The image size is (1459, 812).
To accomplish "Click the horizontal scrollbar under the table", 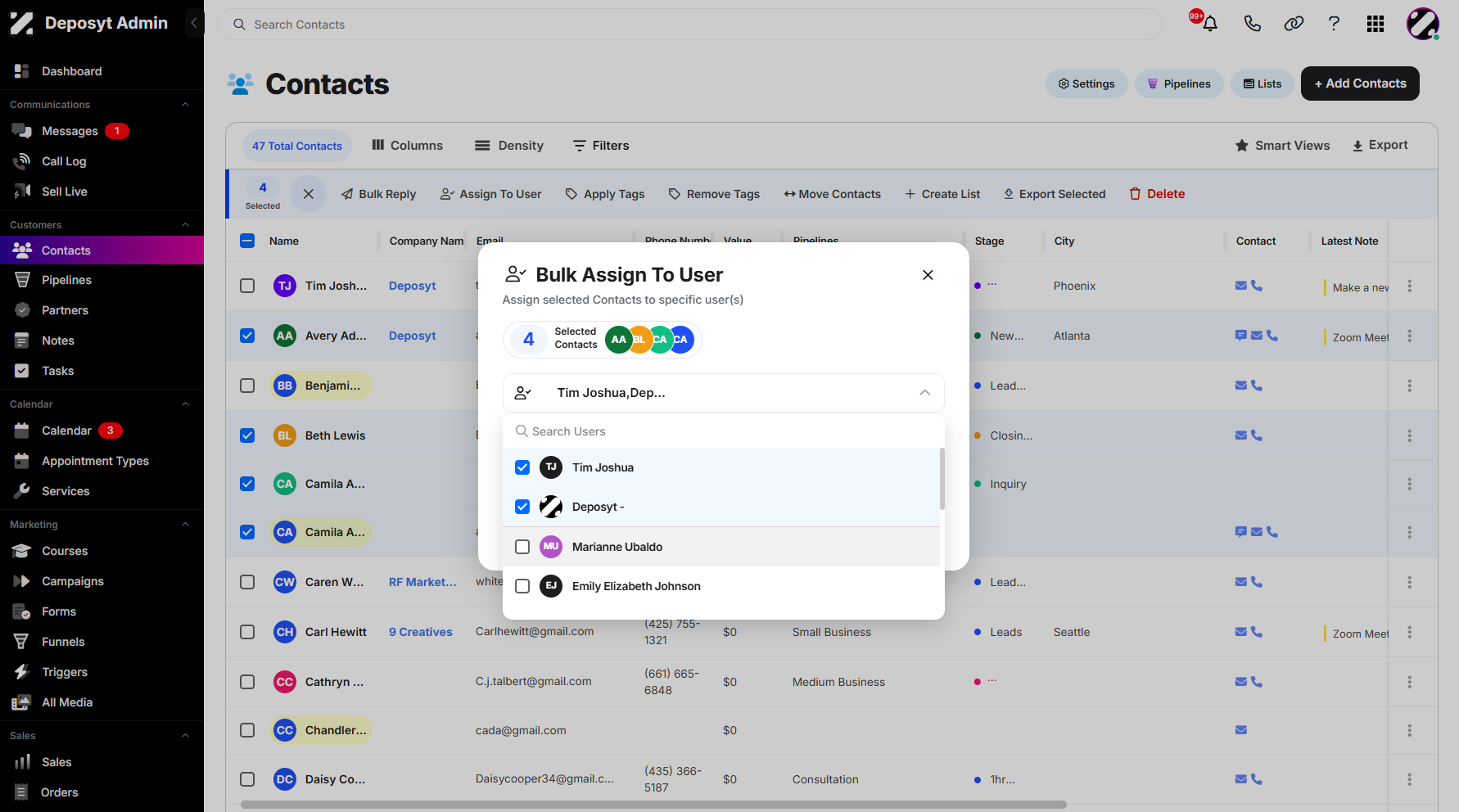I will tap(653, 805).
